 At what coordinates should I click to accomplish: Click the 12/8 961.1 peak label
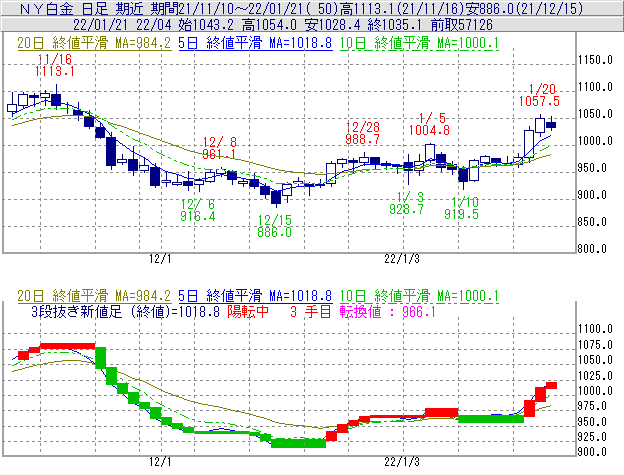click(x=219, y=148)
